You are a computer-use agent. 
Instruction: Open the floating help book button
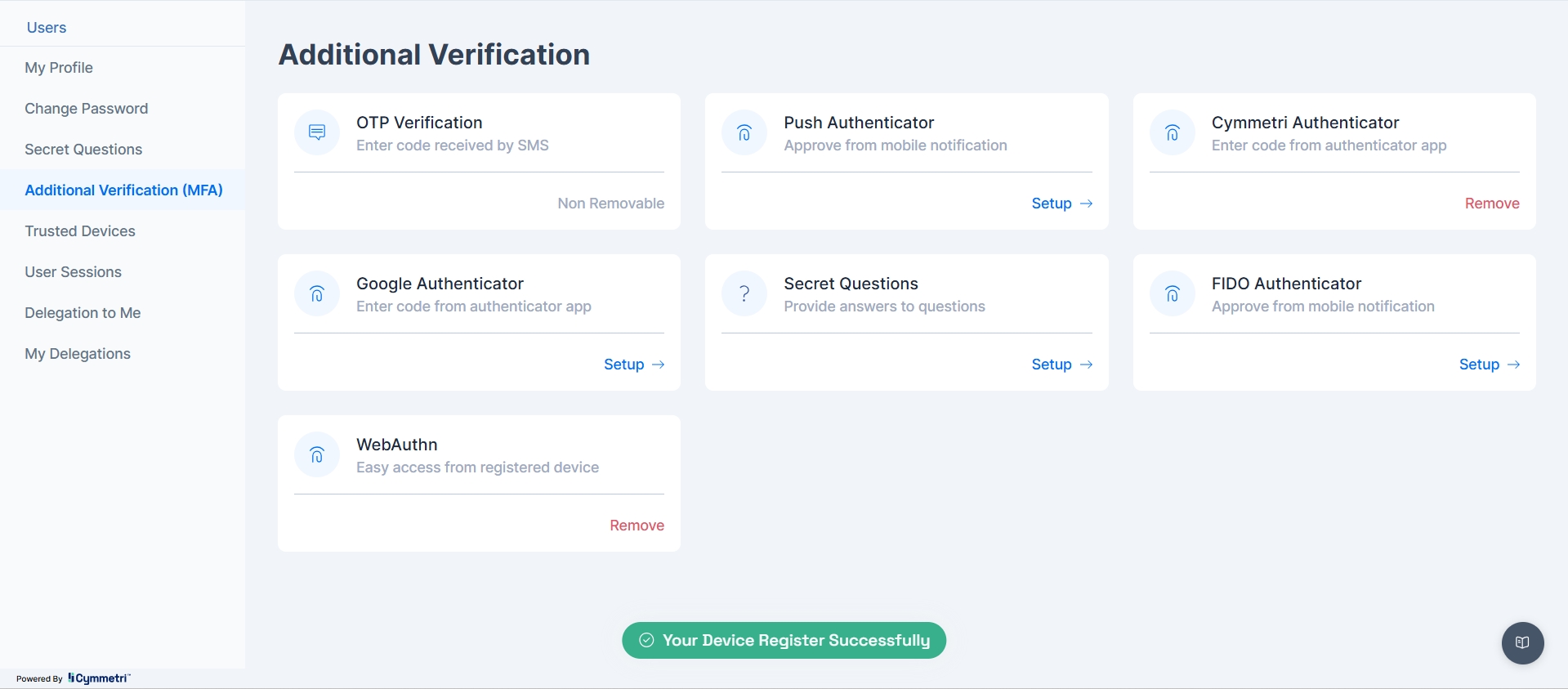click(x=1522, y=643)
